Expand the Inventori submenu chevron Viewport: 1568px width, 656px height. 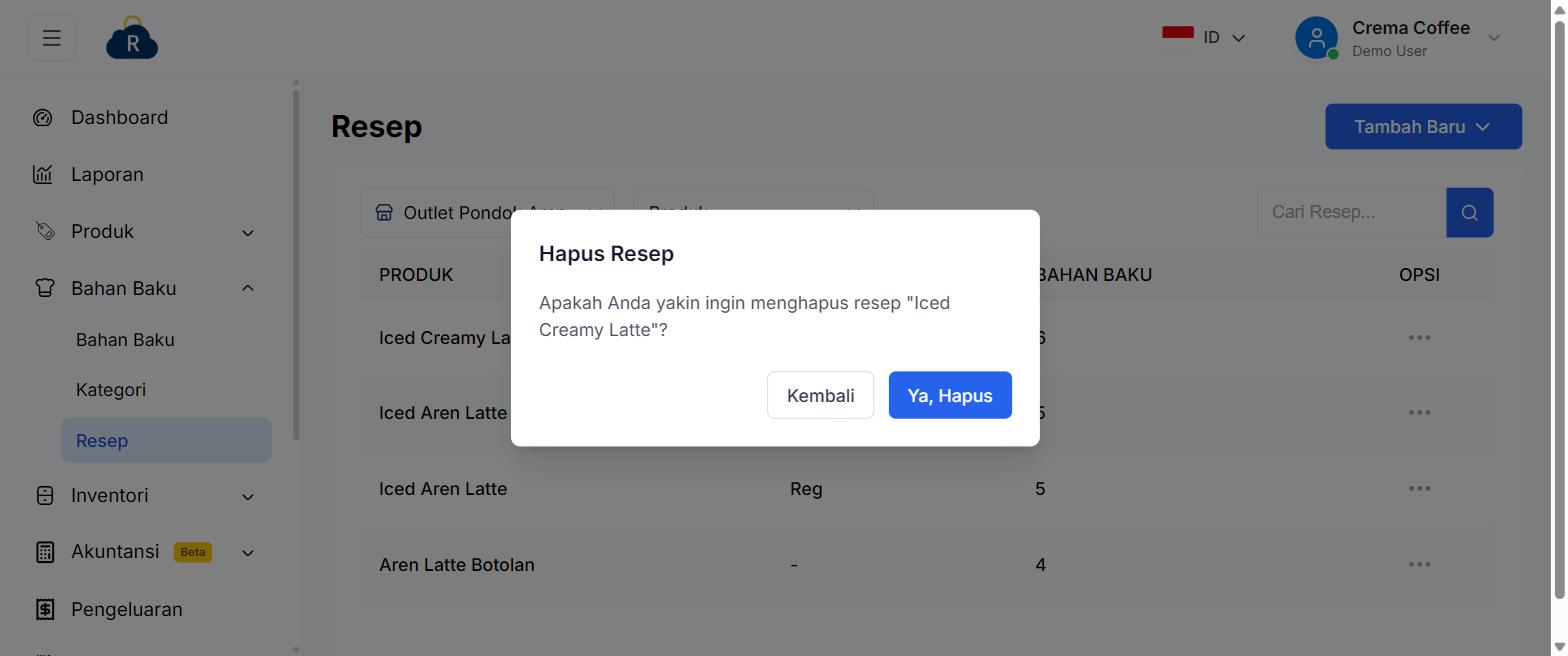248,497
